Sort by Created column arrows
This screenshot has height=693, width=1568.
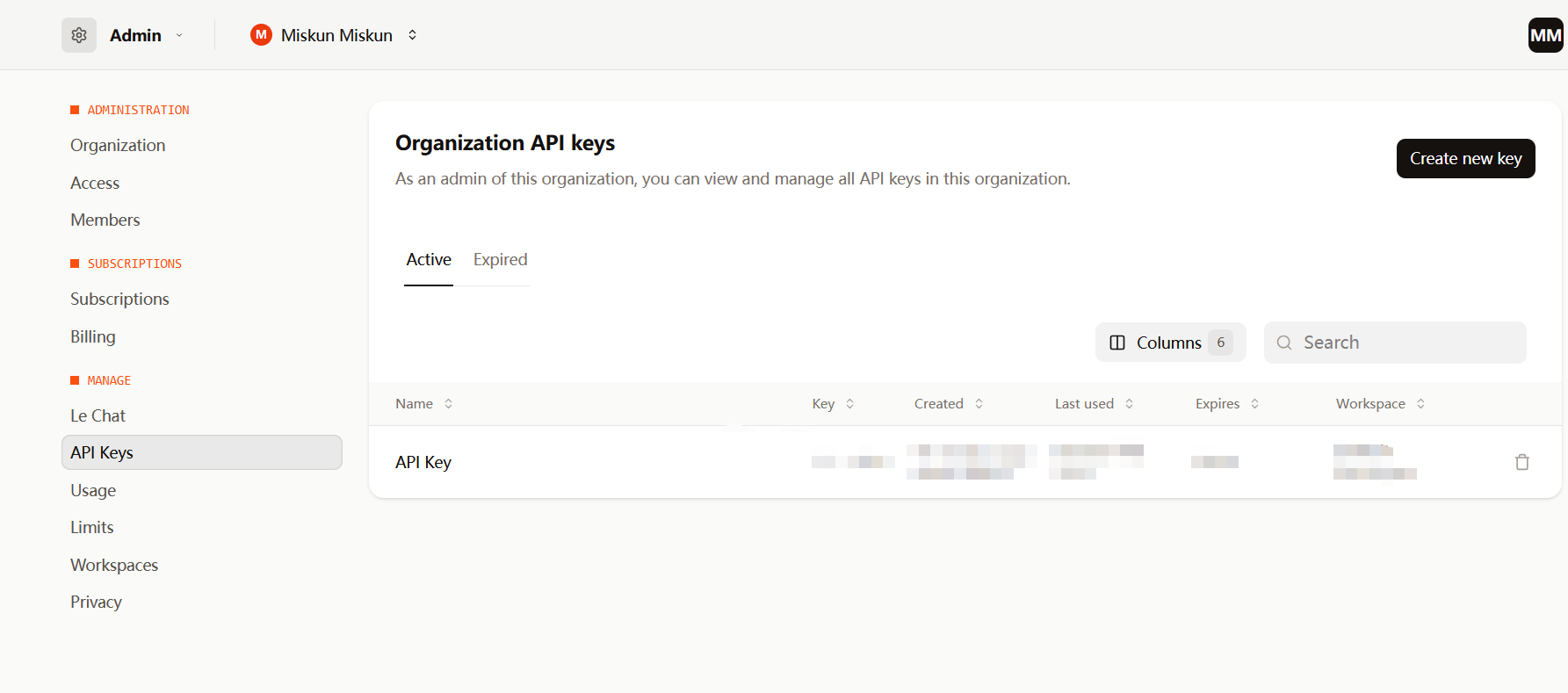tap(979, 404)
